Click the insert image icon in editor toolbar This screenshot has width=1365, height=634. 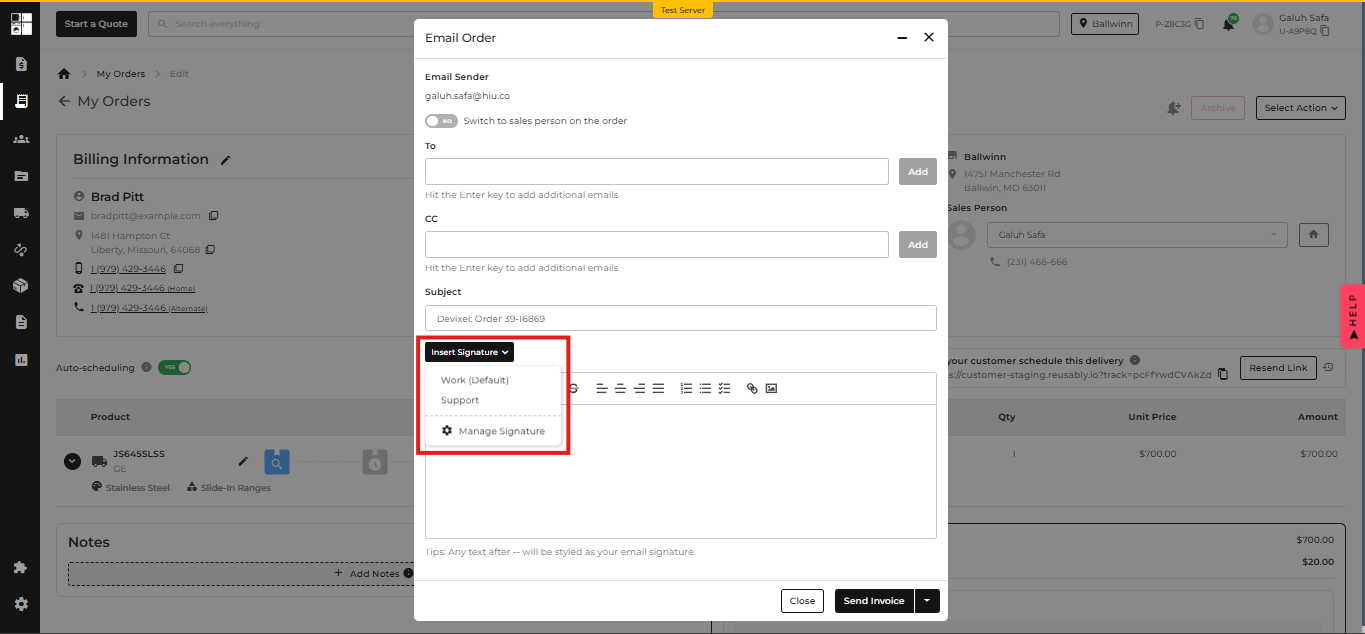(771, 389)
